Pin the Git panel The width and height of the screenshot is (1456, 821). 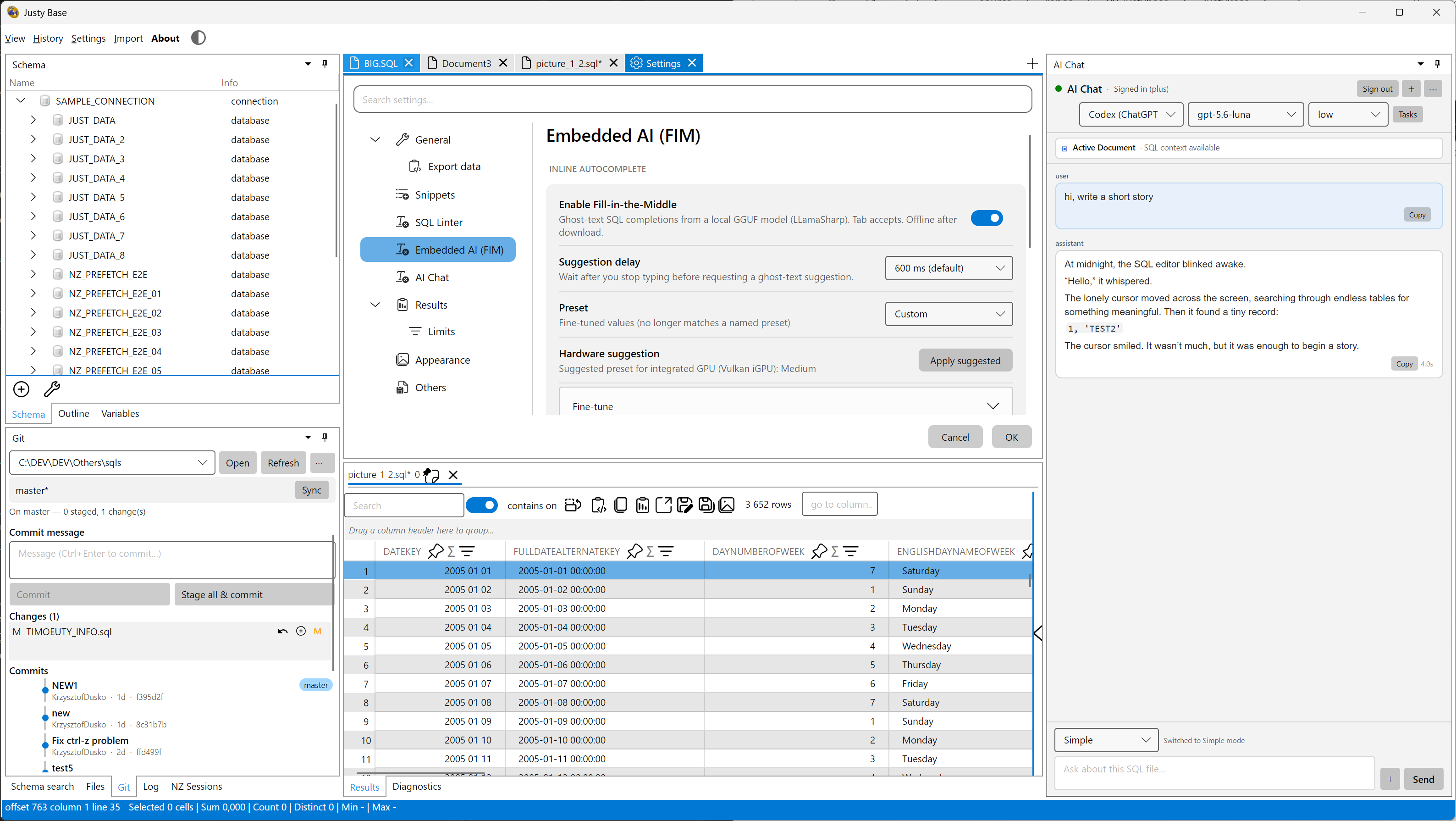tap(325, 437)
